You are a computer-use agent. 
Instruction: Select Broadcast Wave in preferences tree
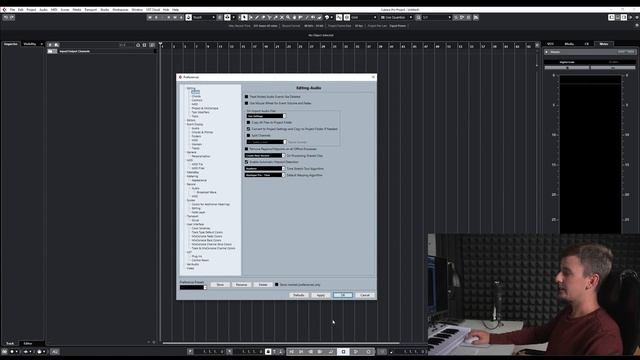[206, 192]
